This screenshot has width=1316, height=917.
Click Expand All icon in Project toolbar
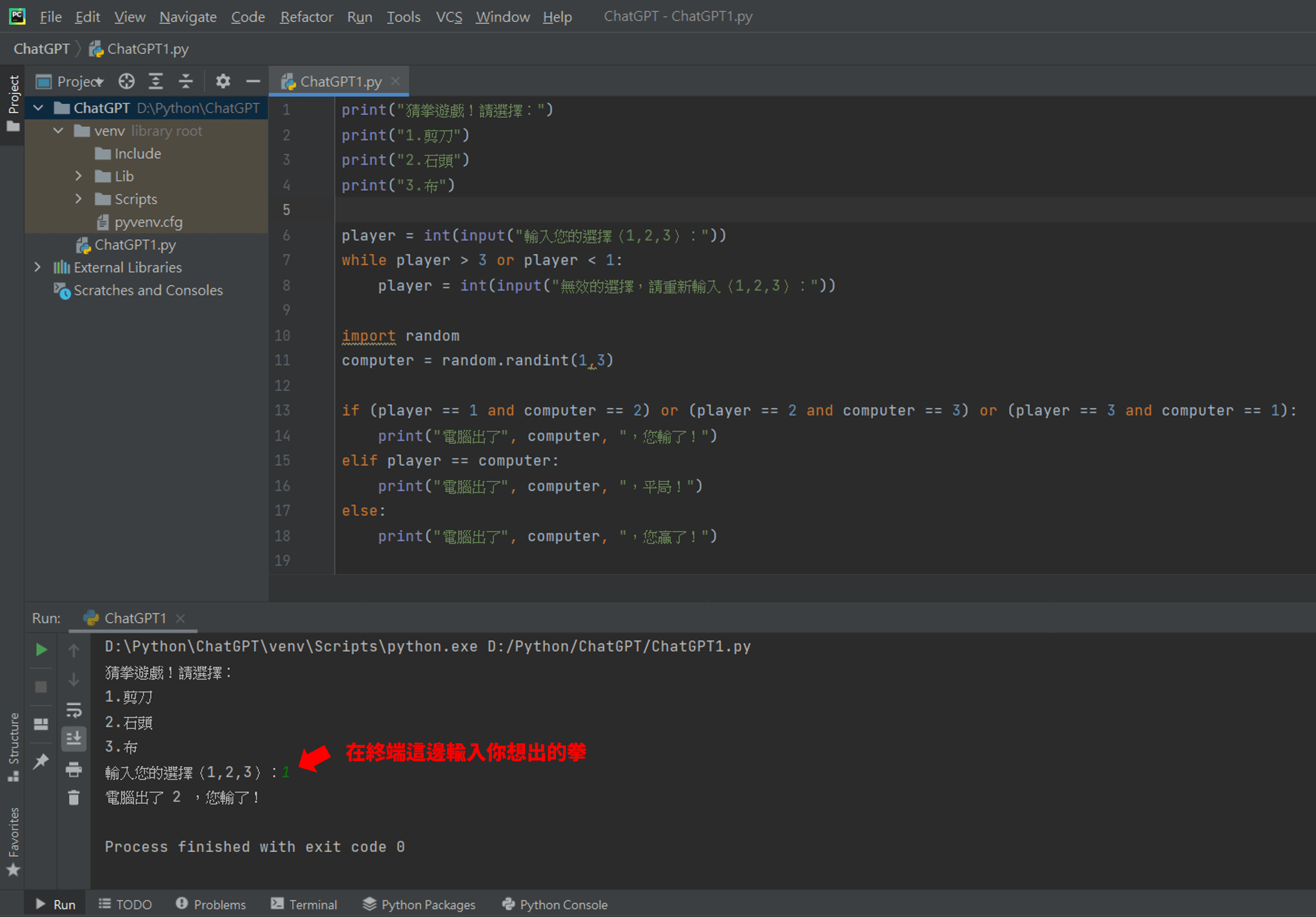coord(156,82)
